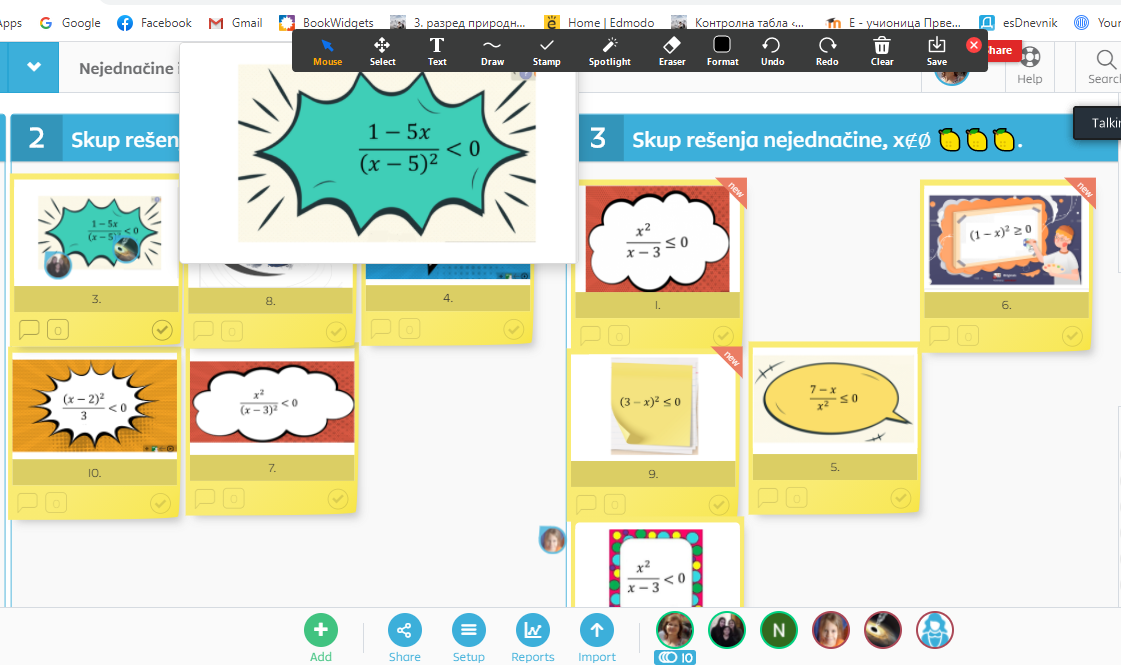Viewport: 1121px width, 665px height.
Task: Open card 7 equation thumbnail
Action: point(271,402)
